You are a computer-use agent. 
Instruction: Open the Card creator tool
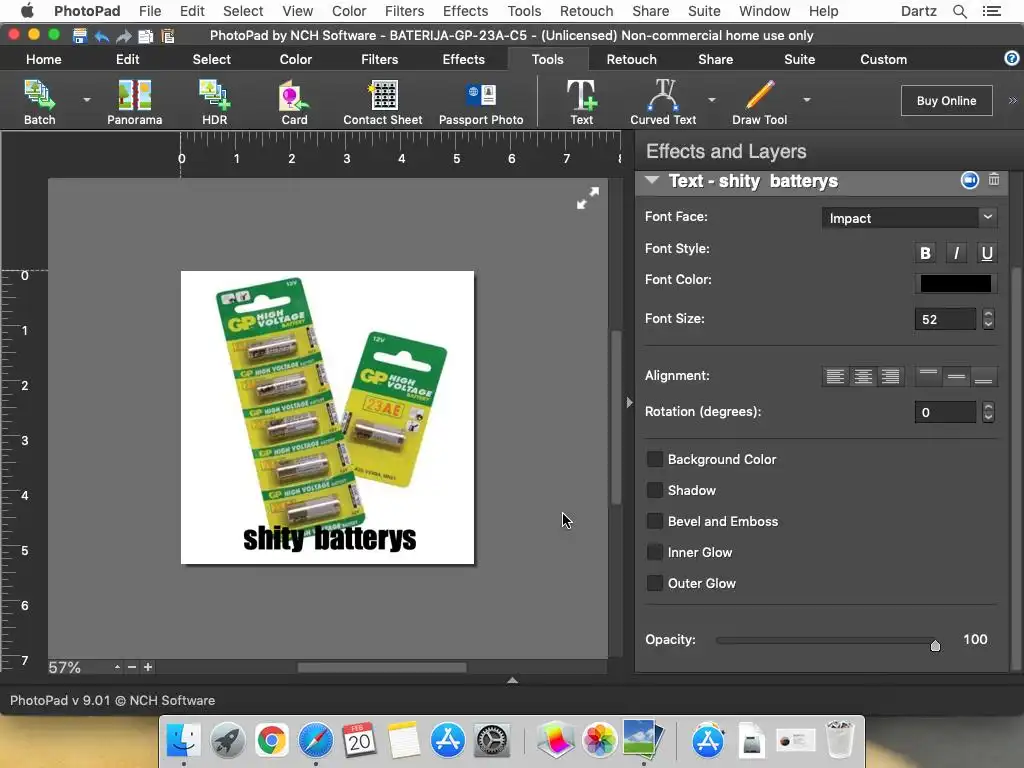pyautogui.click(x=294, y=102)
